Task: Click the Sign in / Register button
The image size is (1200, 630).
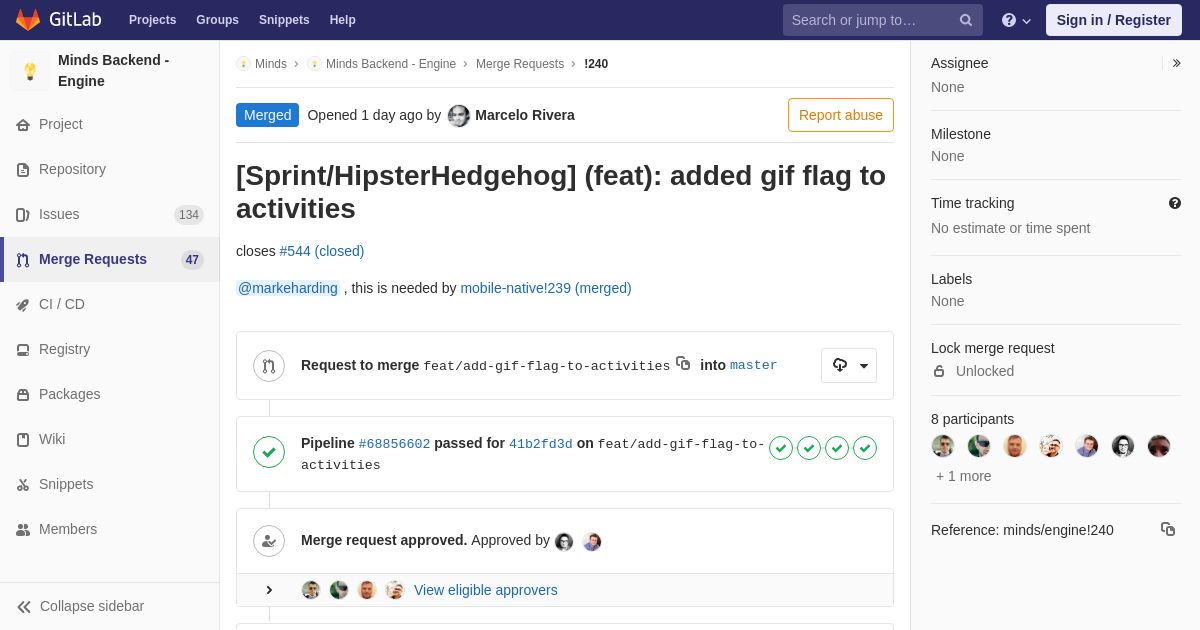Action: pos(1114,20)
